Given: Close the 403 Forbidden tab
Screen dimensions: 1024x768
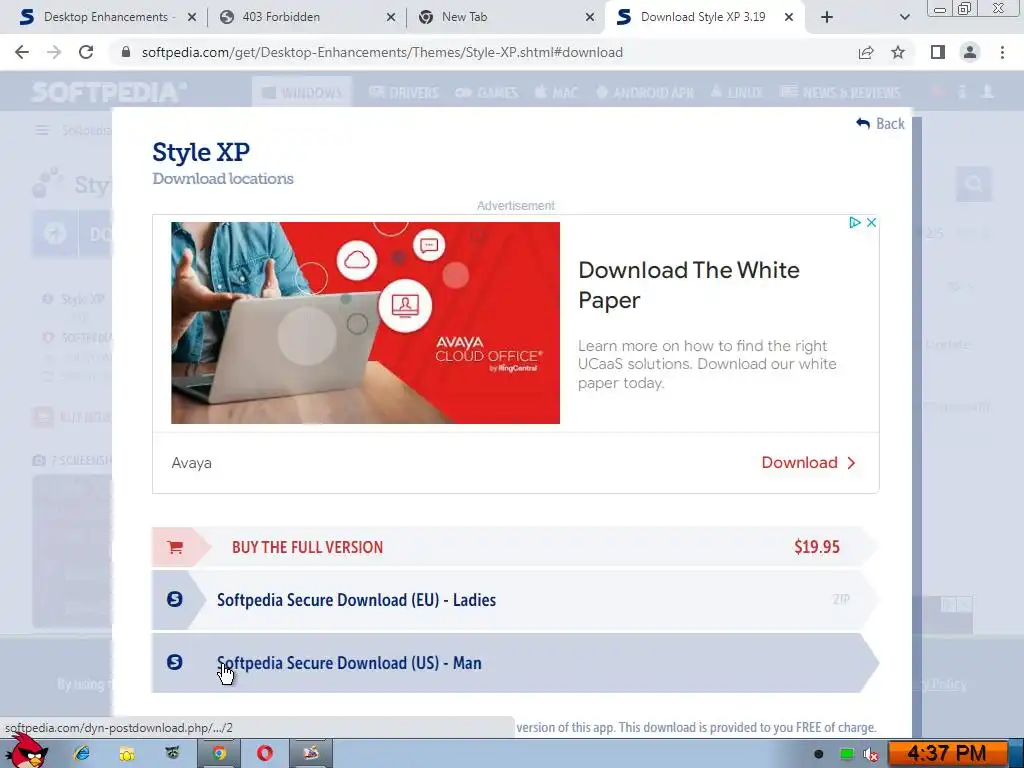Looking at the screenshot, I should 391,17.
